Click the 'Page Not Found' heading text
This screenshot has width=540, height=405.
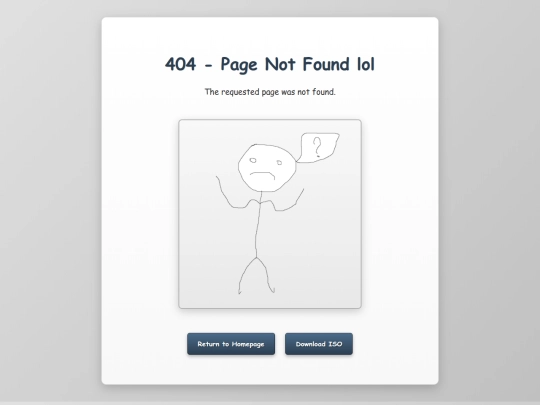point(285,65)
